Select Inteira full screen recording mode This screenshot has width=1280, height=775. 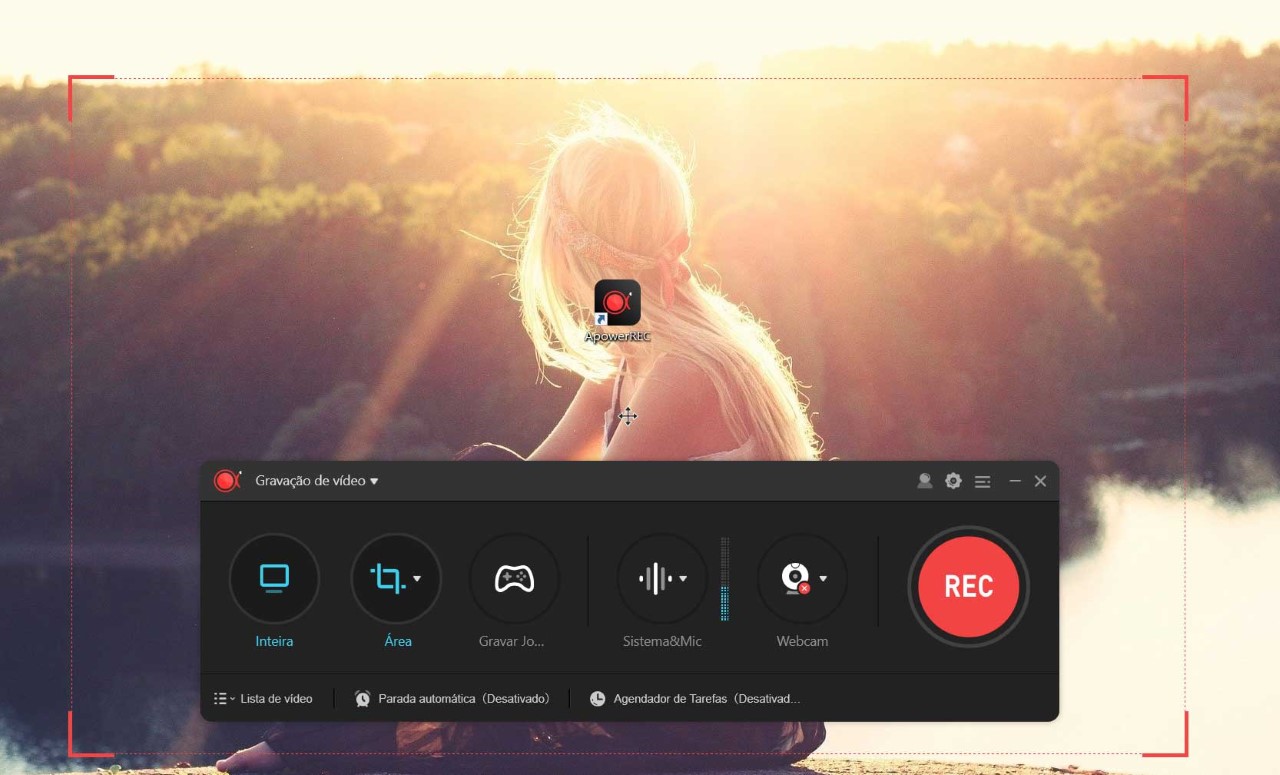(x=274, y=578)
